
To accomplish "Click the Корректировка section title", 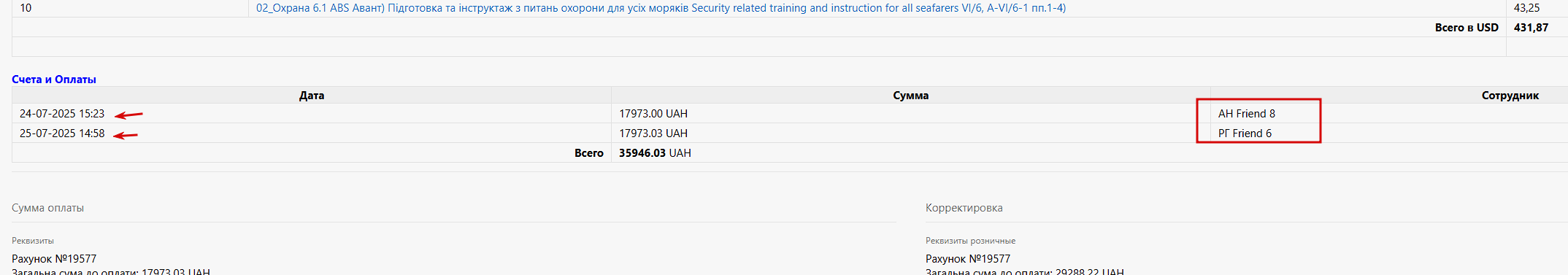I will click(x=964, y=208).
